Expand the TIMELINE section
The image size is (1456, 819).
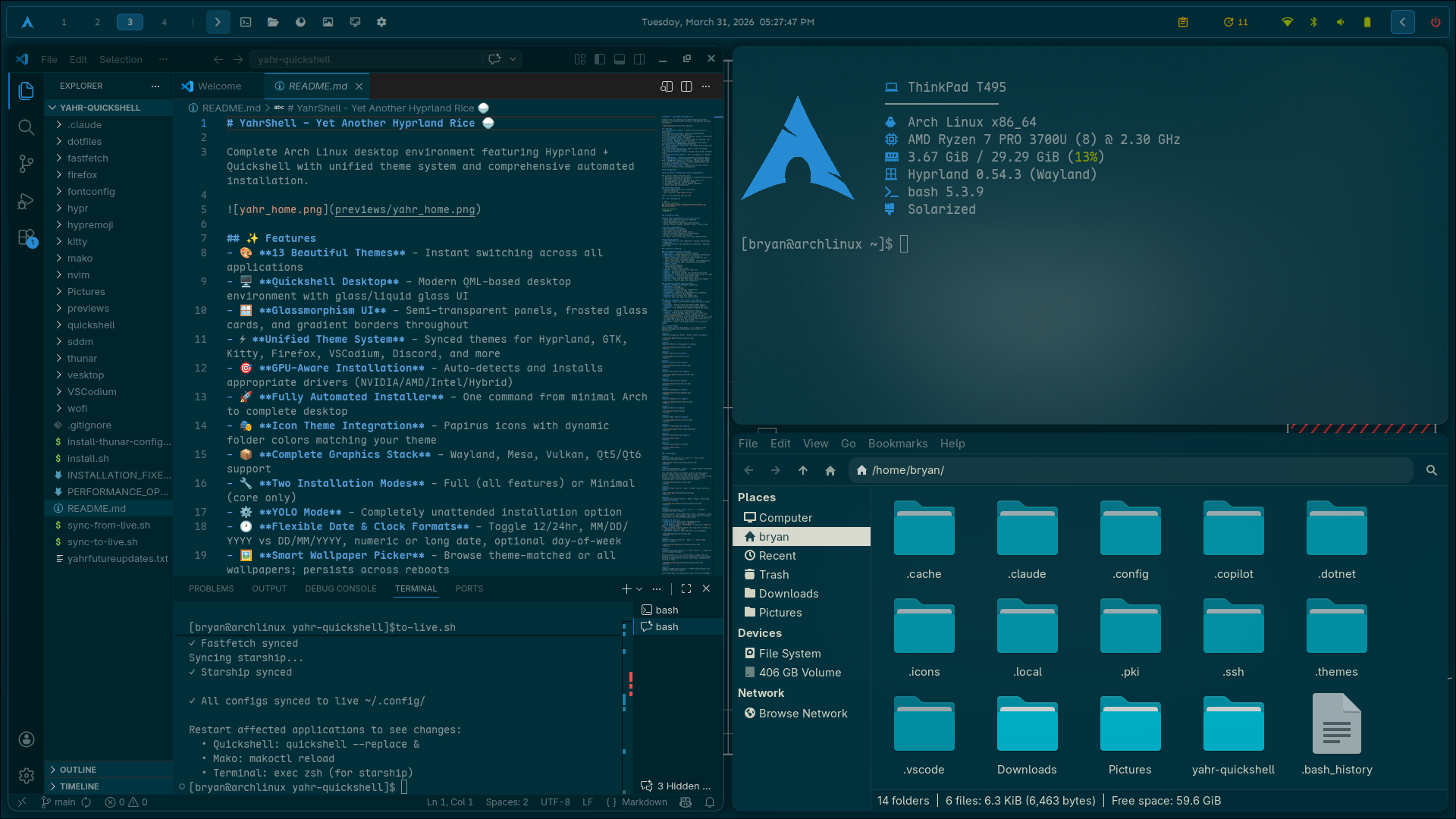(x=109, y=786)
